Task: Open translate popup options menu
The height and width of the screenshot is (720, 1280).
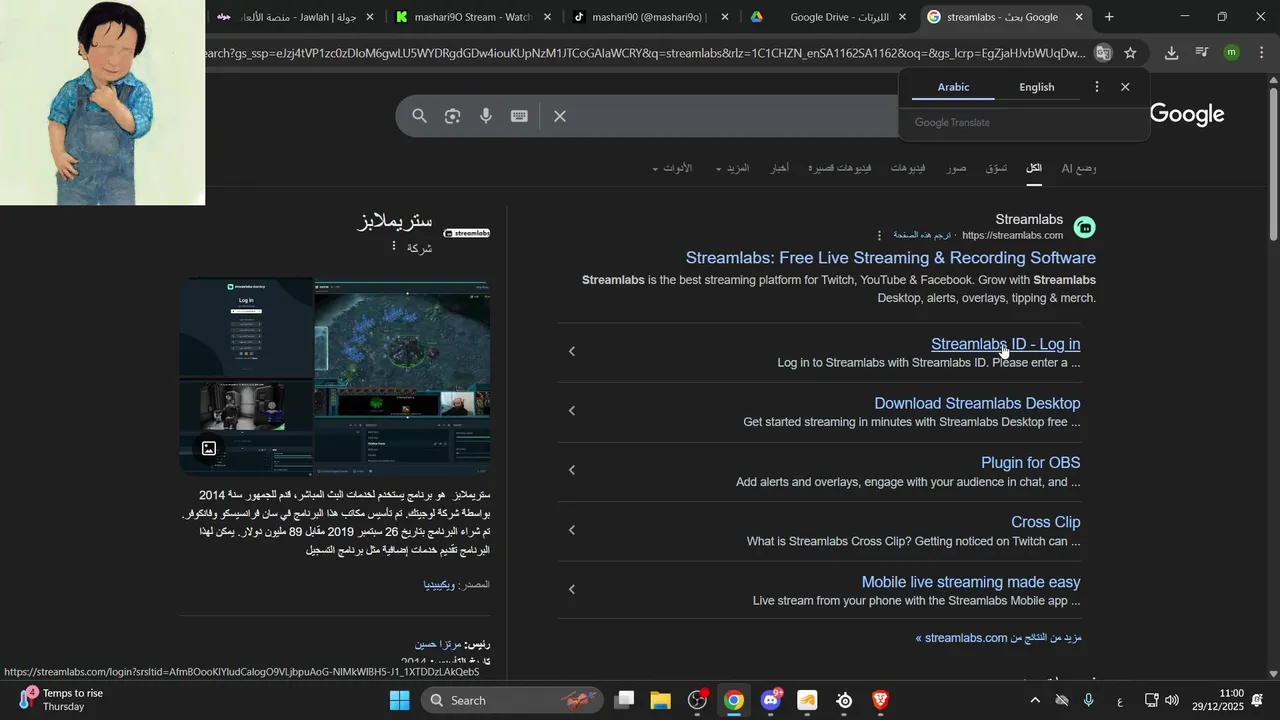Action: (1097, 87)
